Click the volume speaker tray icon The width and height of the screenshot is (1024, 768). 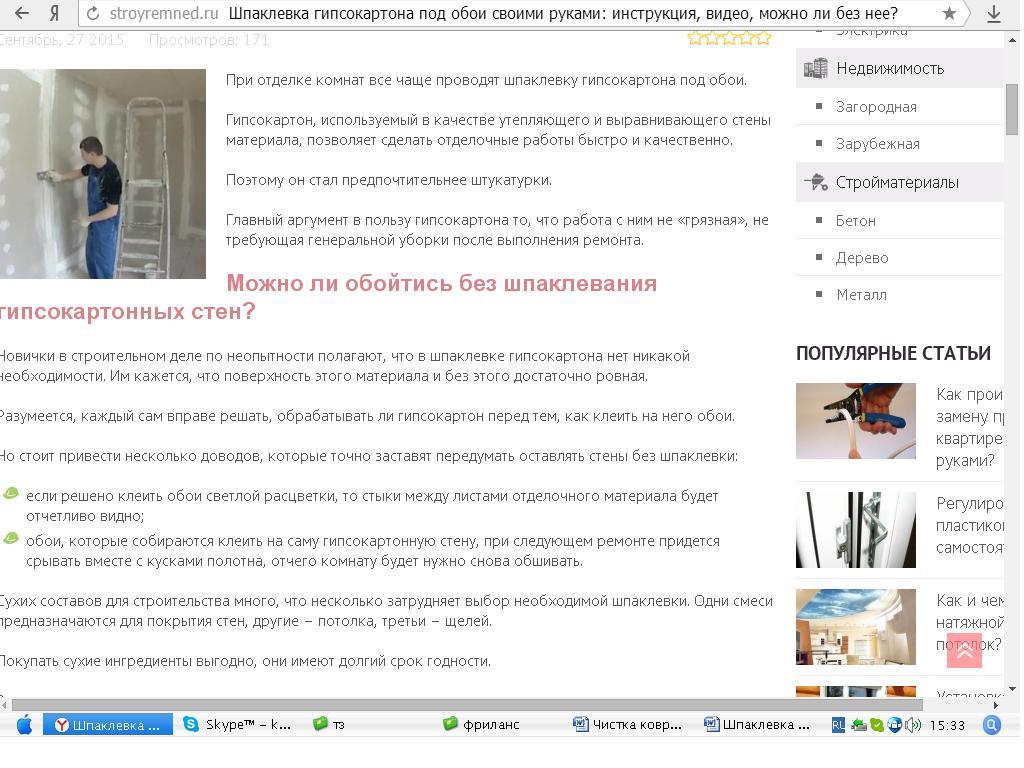[x=913, y=725]
